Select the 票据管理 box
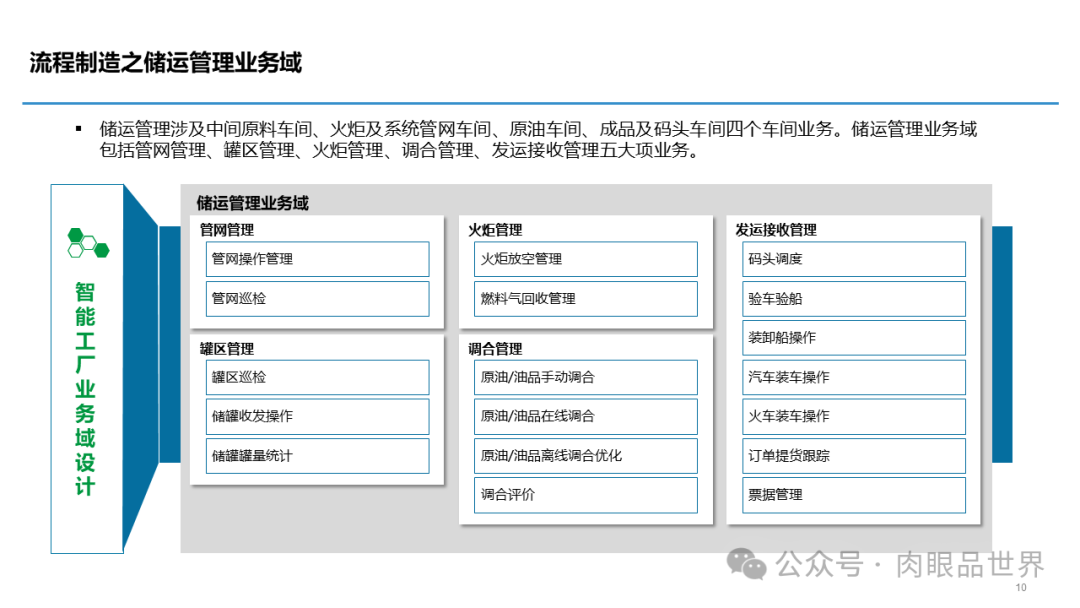This screenshot has width=1080, height=608. [x=854, y=495]
